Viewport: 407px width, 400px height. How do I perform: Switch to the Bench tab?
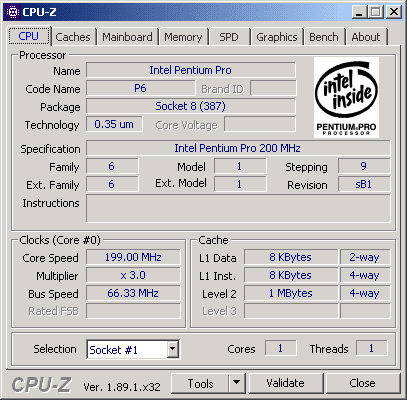click(324, 37)
